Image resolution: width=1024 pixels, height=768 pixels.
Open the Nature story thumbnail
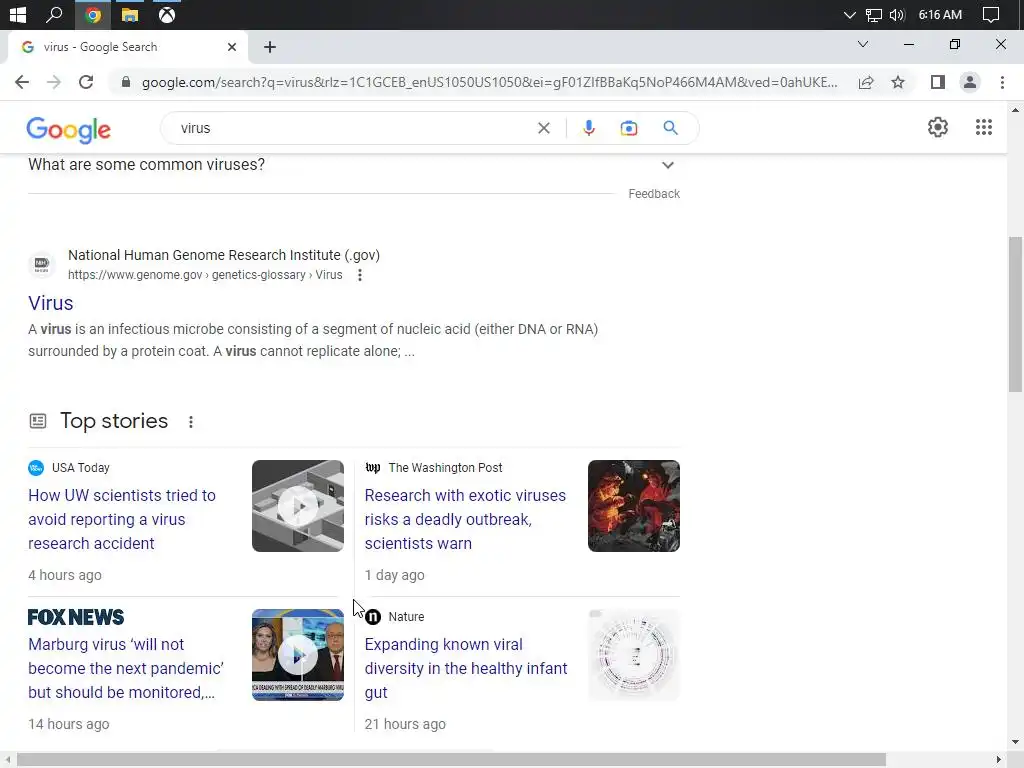click(633, 655)
